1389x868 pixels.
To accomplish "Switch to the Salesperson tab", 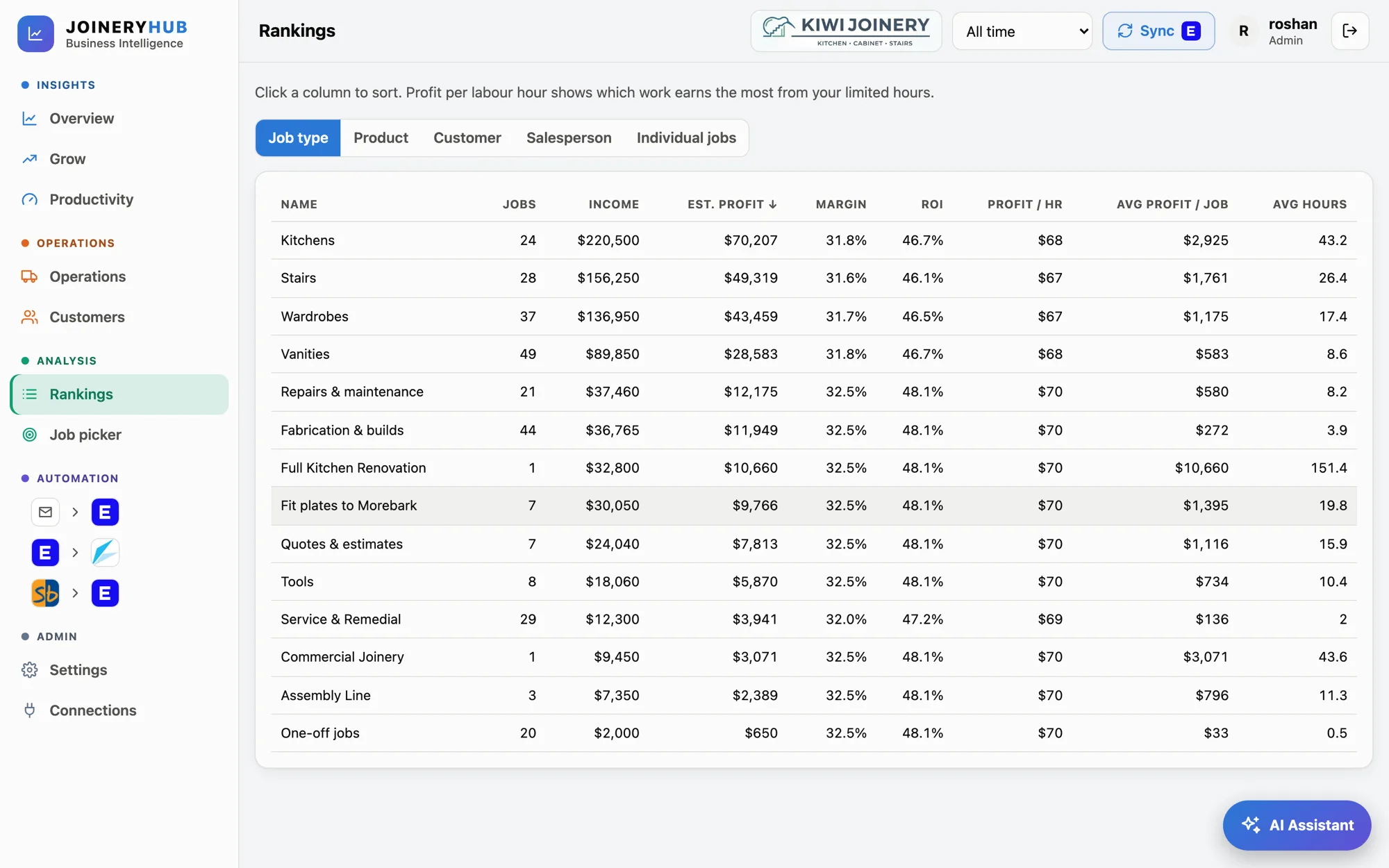I will click(x=569, y=137).
